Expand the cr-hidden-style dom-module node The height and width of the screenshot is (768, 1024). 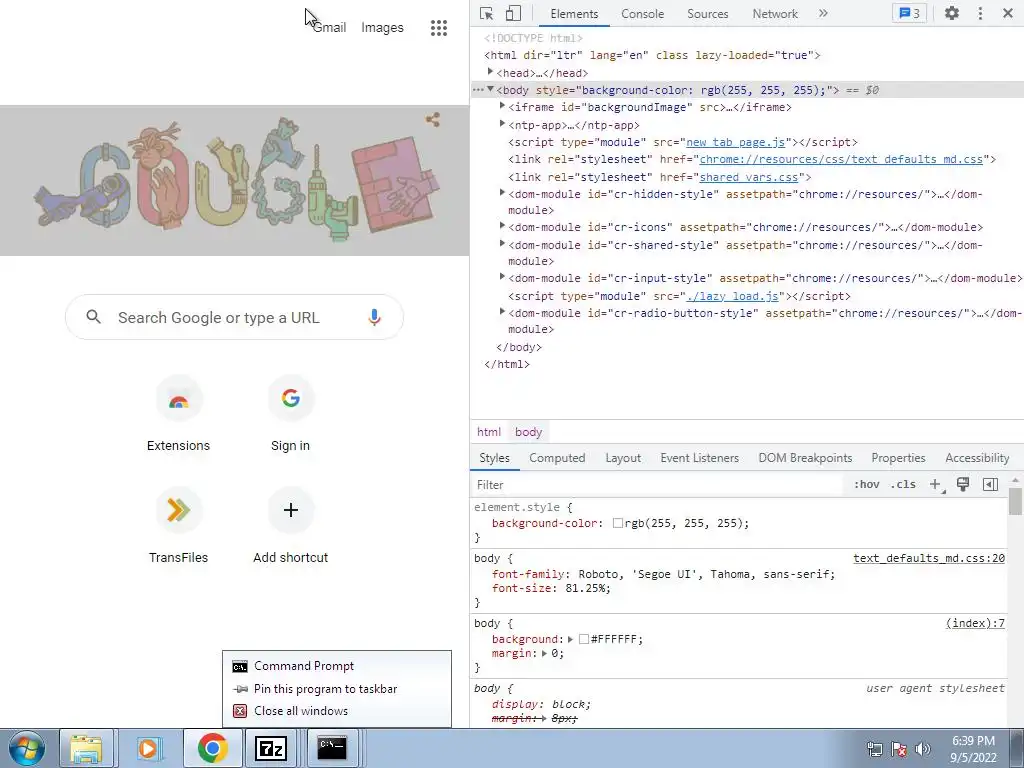(502, 193)
